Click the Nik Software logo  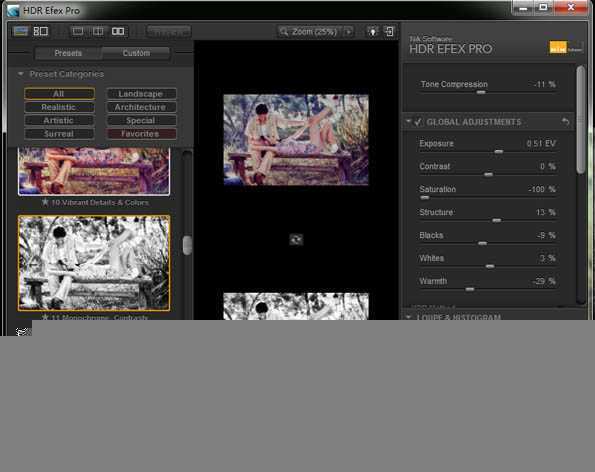click(x=565, y=47)
